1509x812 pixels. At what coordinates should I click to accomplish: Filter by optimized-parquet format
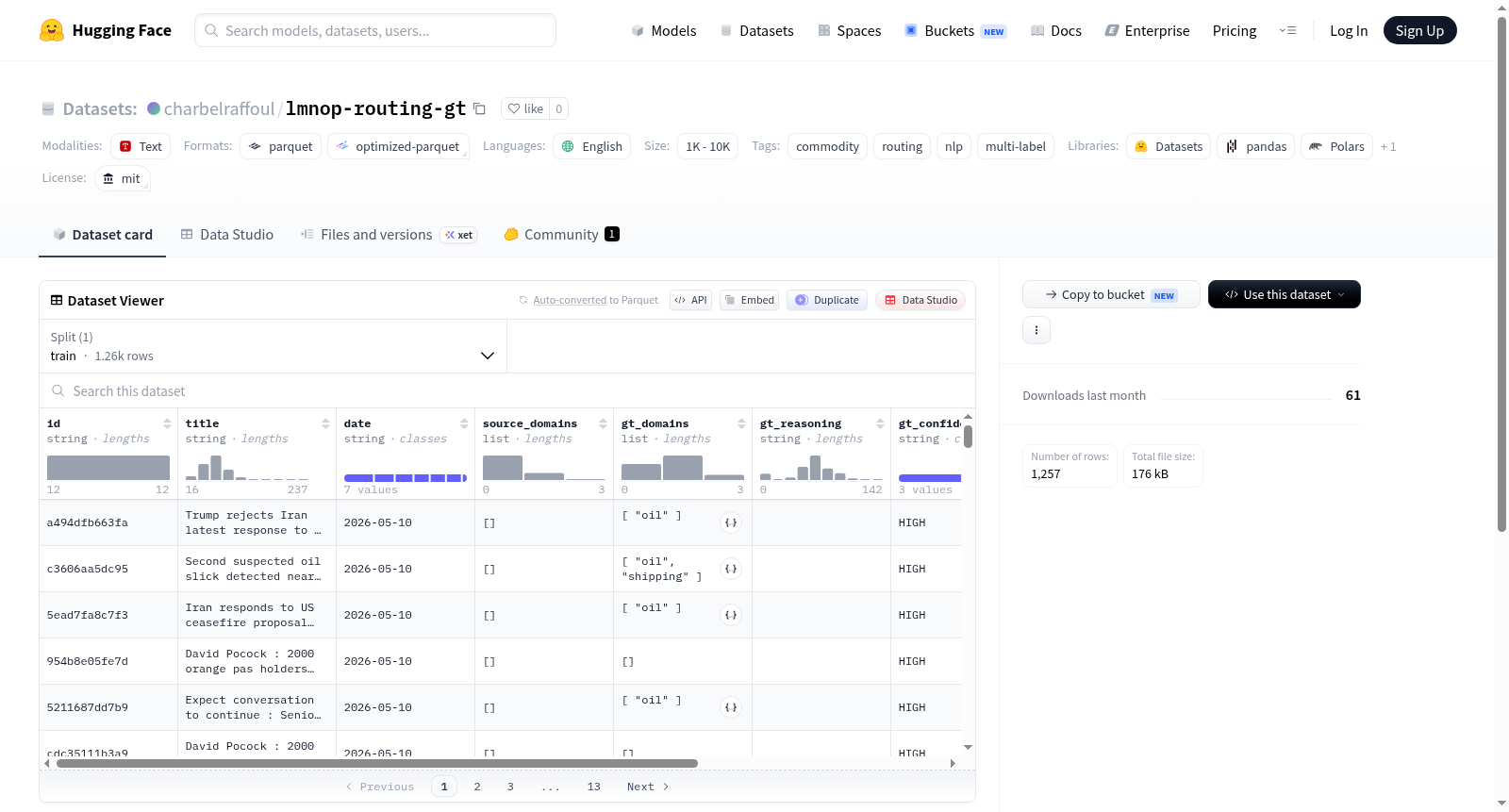[398, 146]
